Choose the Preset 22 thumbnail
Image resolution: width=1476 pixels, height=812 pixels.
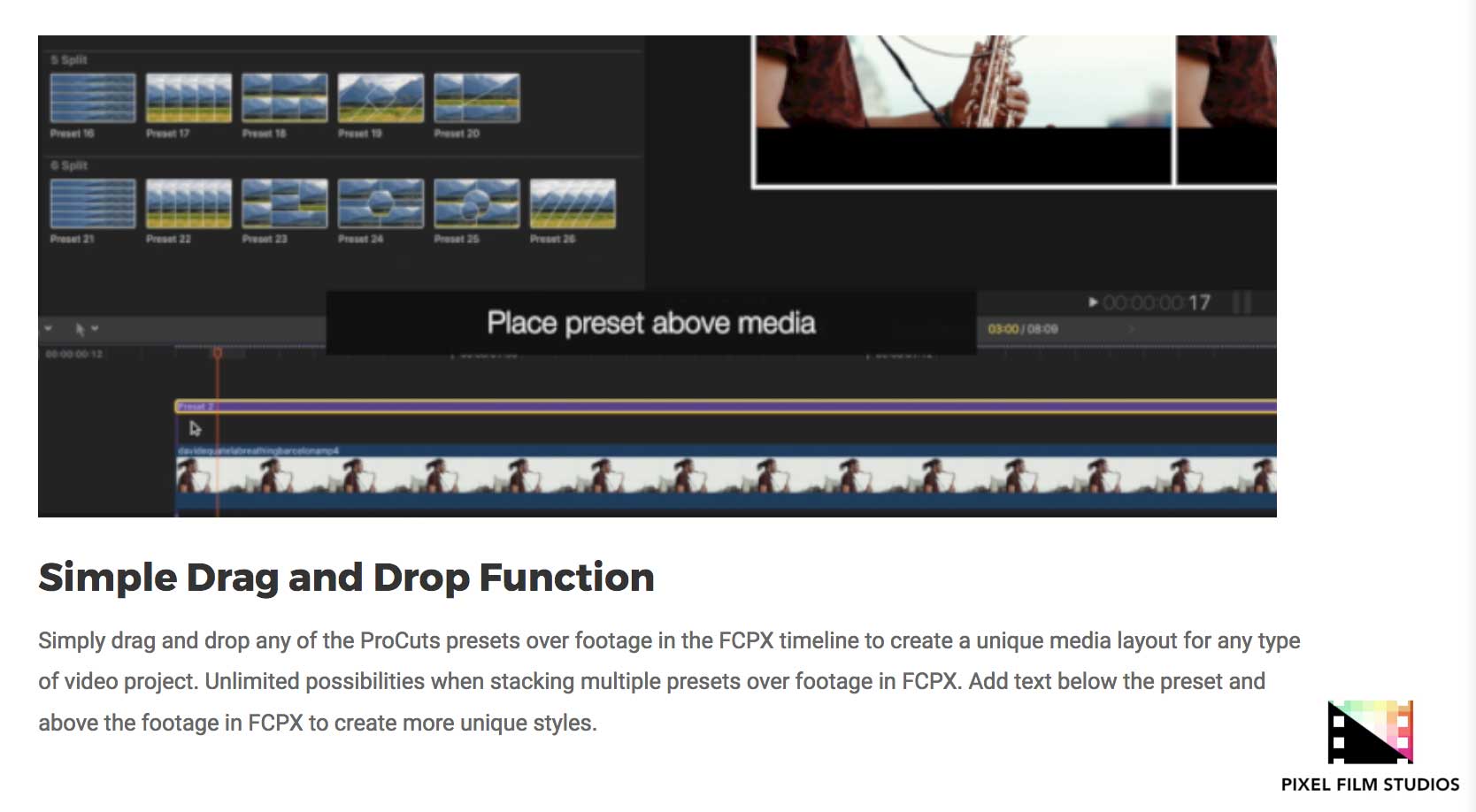[188, 203]
